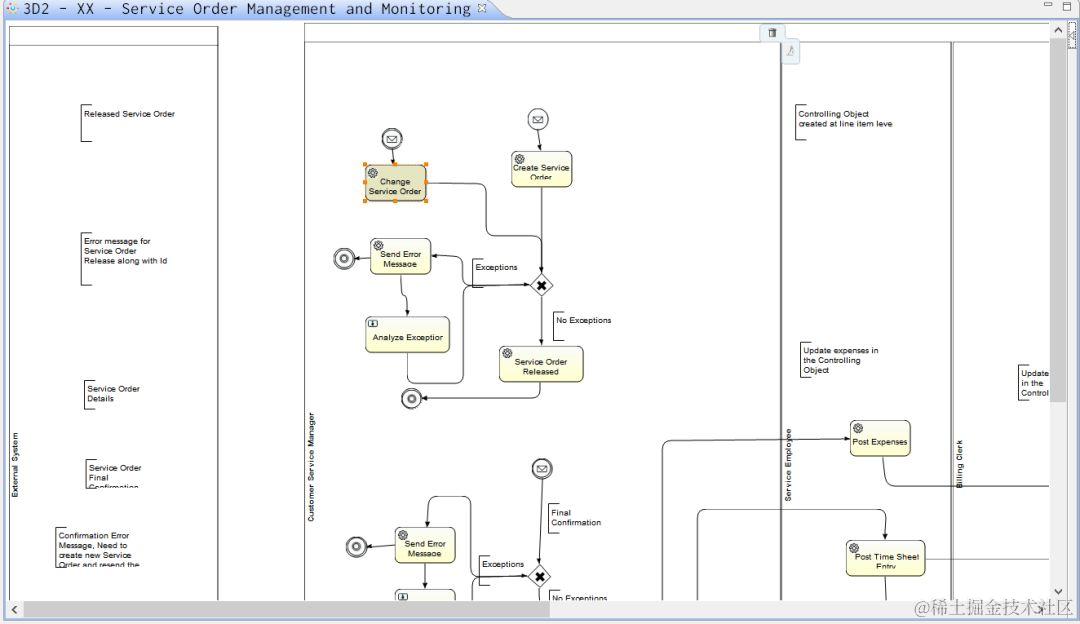Image resolution: width=1080 pixels, height=624 pixels.
Task: Click the upper No Exceptions label
Action: [583, 320]
